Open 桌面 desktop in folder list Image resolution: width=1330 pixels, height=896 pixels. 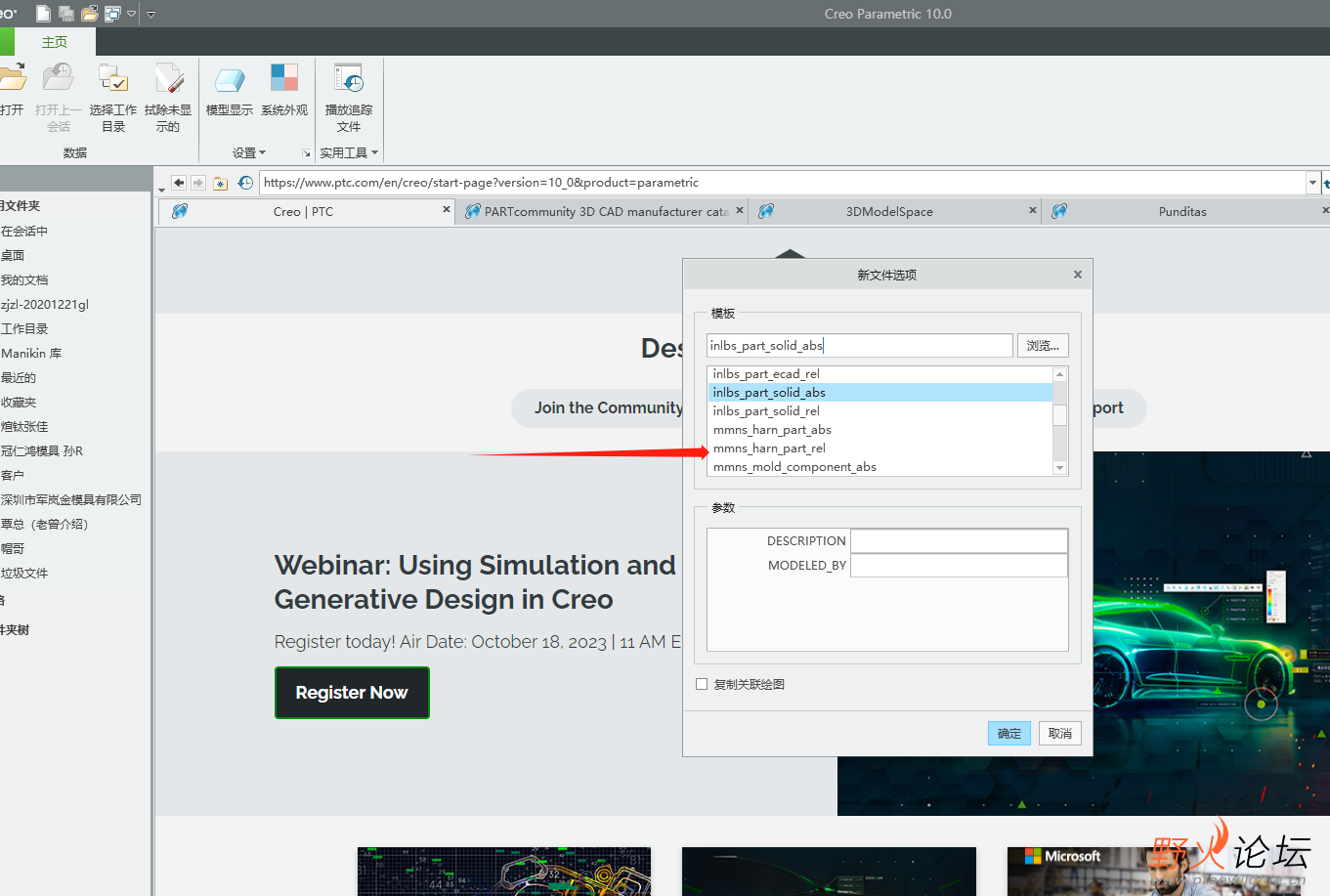13,255
